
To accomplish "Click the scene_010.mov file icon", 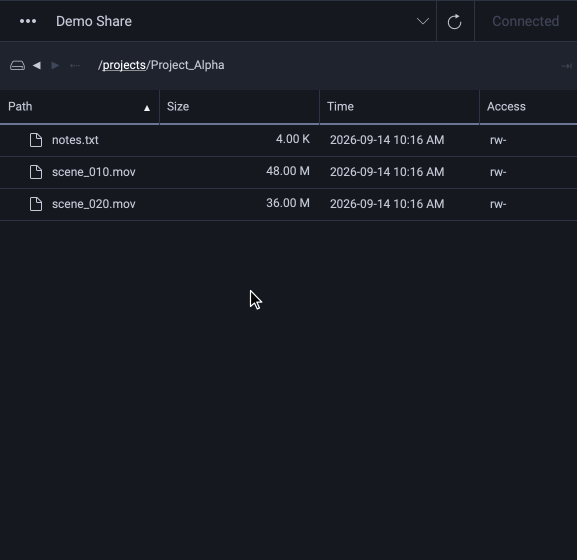I will 36,172.
